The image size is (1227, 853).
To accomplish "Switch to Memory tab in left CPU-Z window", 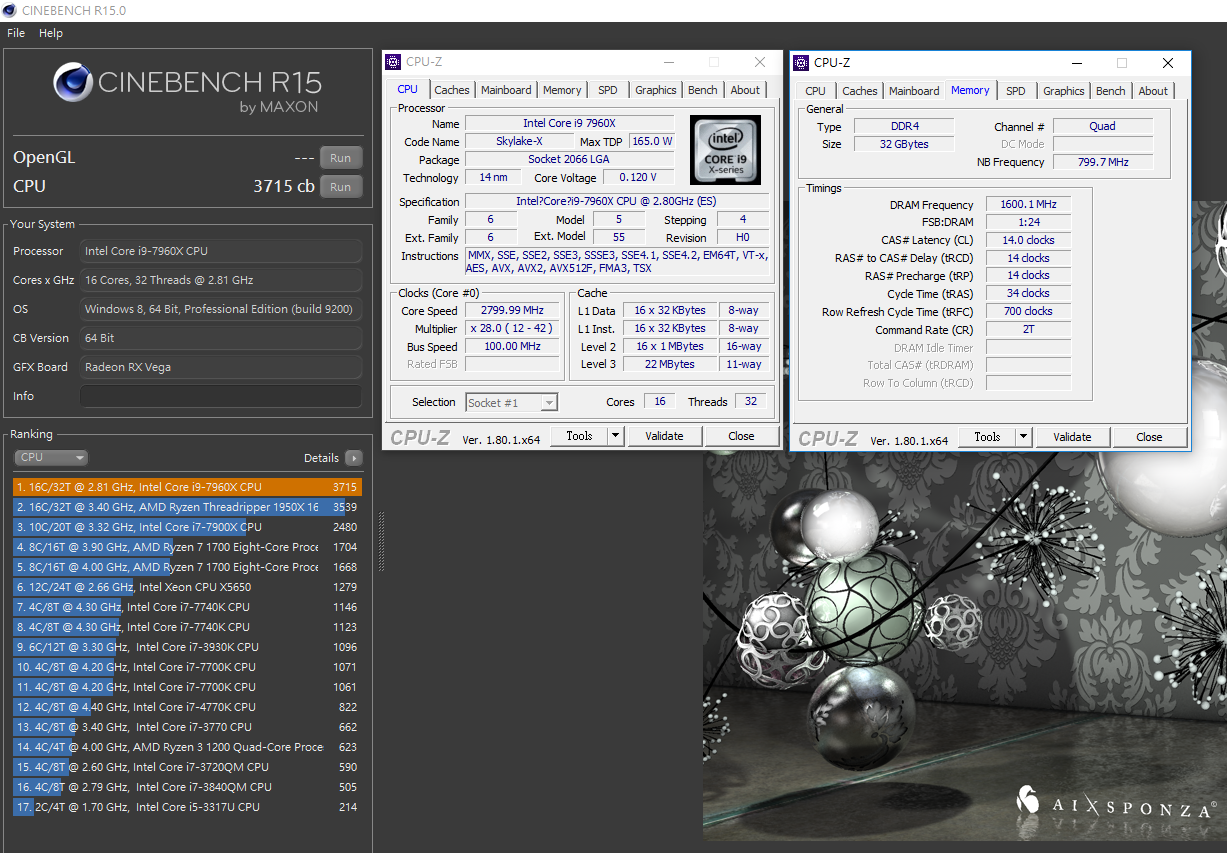I will [562, 90].
